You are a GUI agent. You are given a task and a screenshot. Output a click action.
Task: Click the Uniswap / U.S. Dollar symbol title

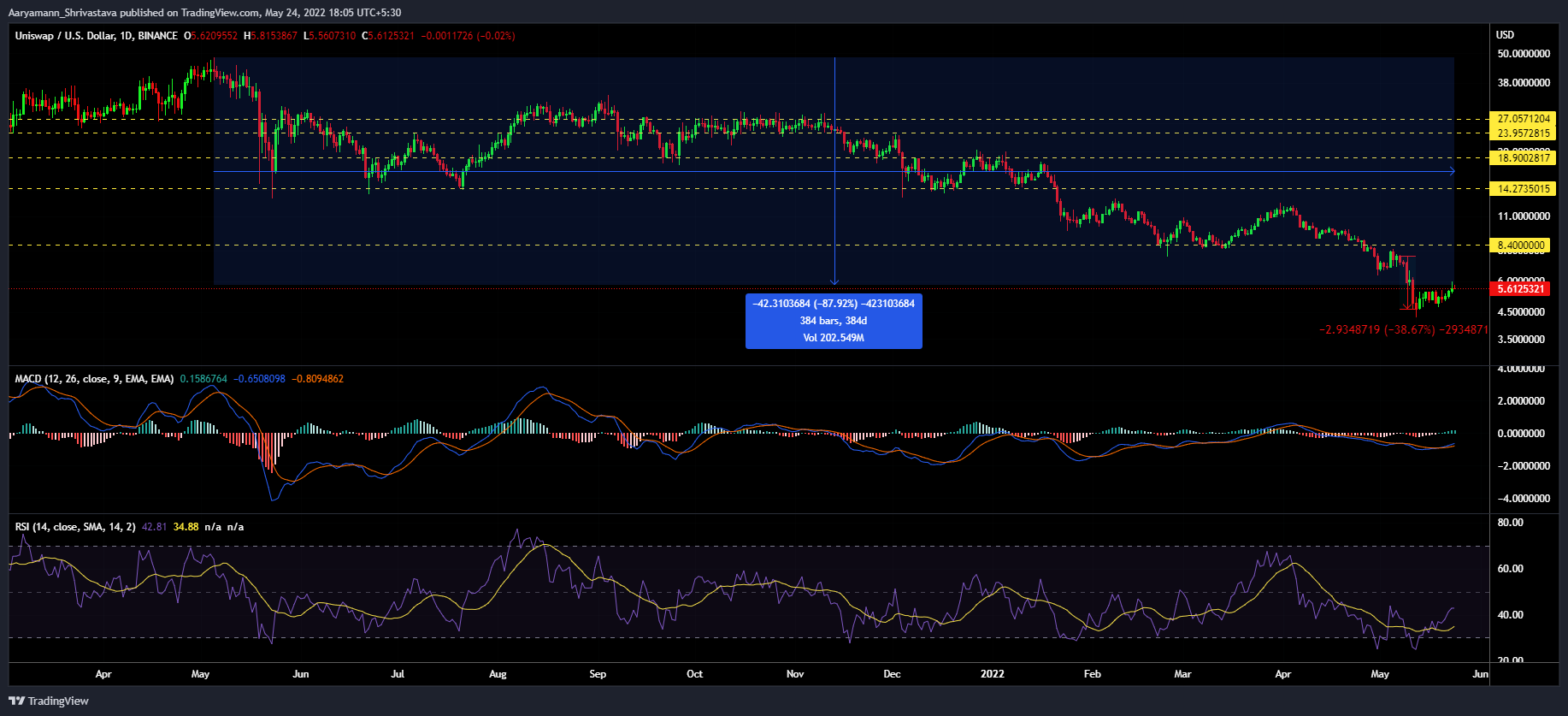point(97,36)
